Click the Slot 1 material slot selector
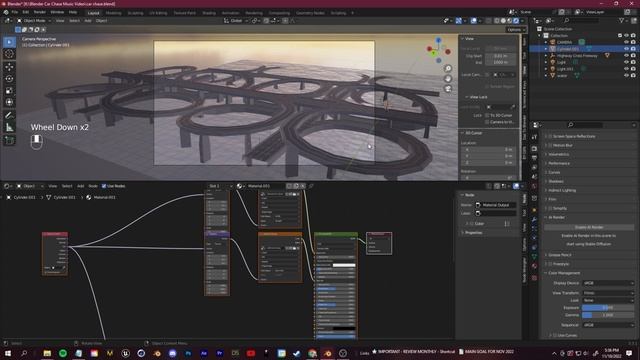 (220, 186)
